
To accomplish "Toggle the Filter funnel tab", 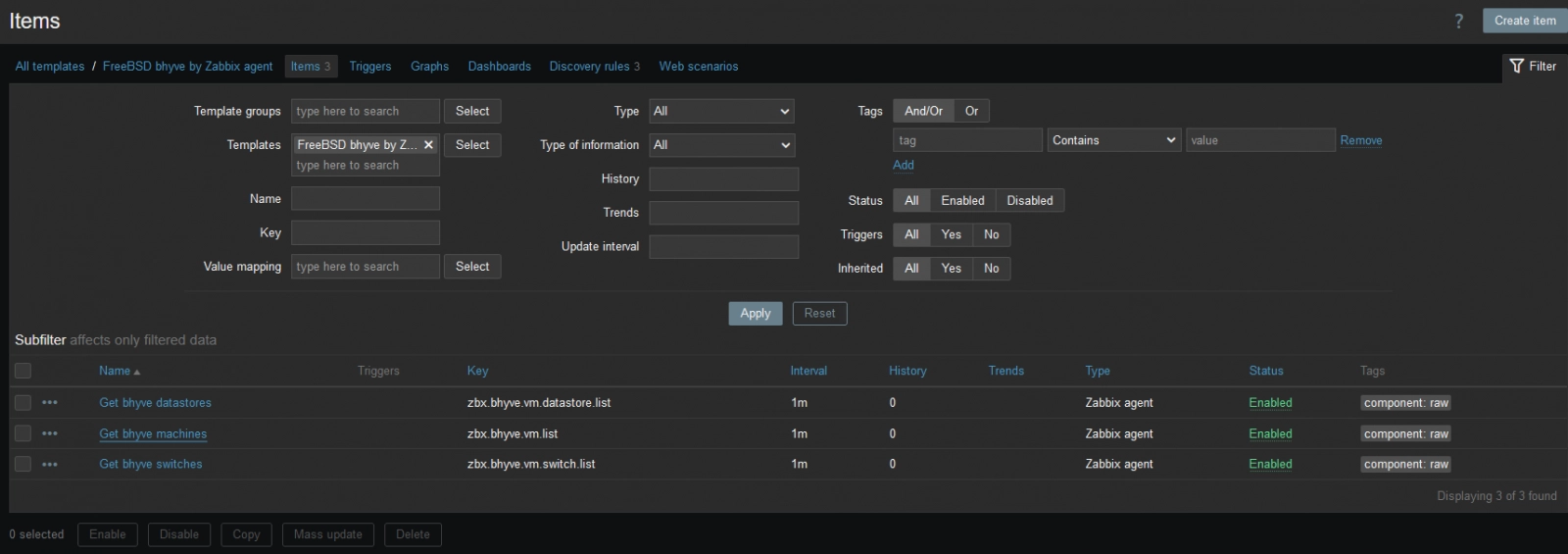I will pos(1533,66).
